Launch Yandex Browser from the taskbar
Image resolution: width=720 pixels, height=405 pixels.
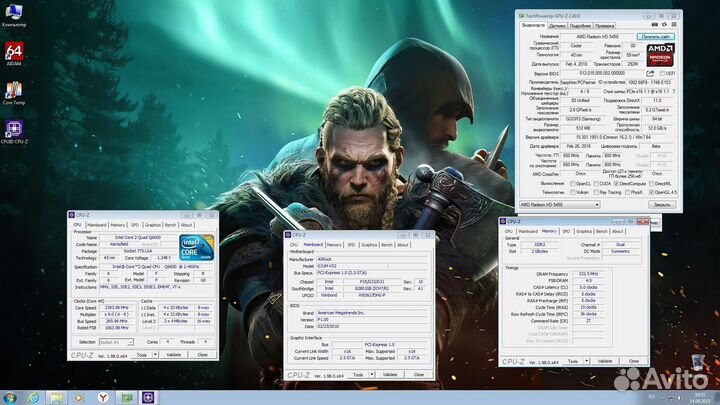103,398
